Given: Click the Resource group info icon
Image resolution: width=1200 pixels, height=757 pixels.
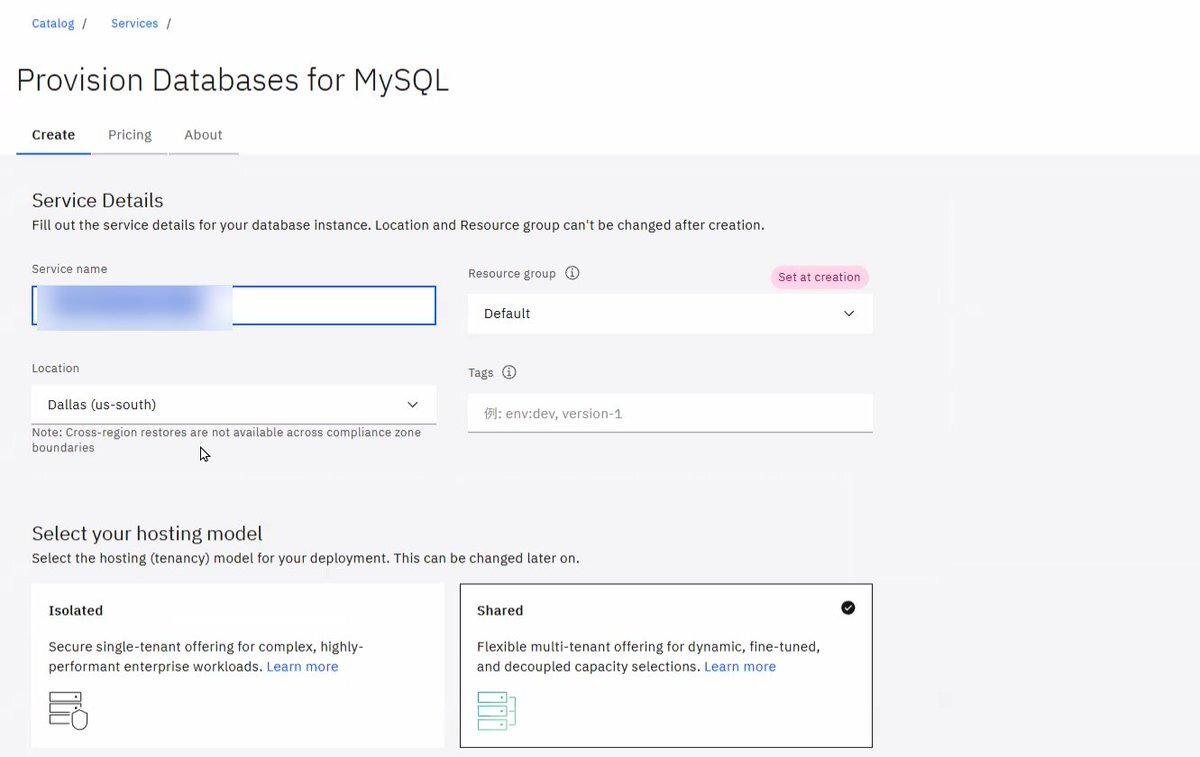Looking at the screenshot, I should tap(572, 273).
